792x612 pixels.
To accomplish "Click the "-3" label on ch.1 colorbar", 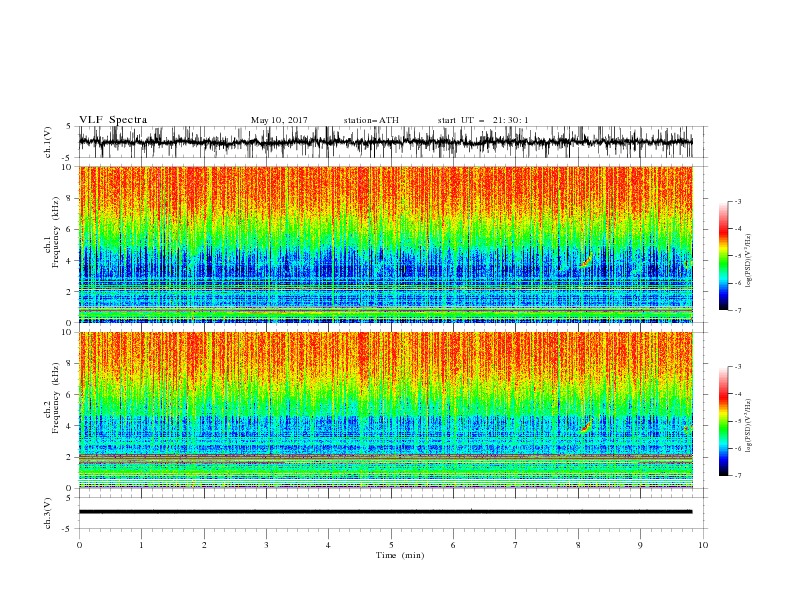I will (x=738, y=201).
